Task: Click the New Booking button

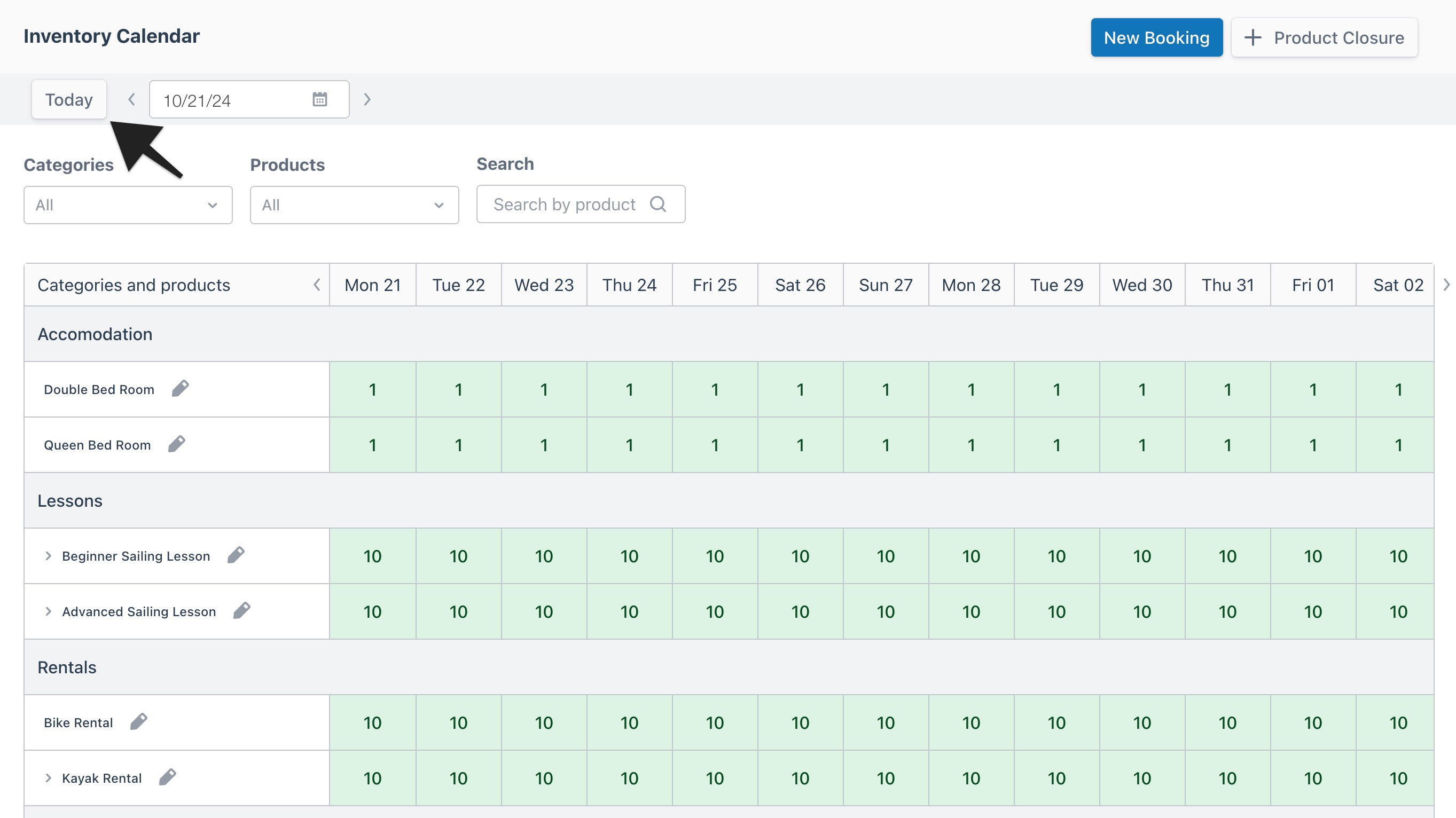Action: click(1156, 37)
